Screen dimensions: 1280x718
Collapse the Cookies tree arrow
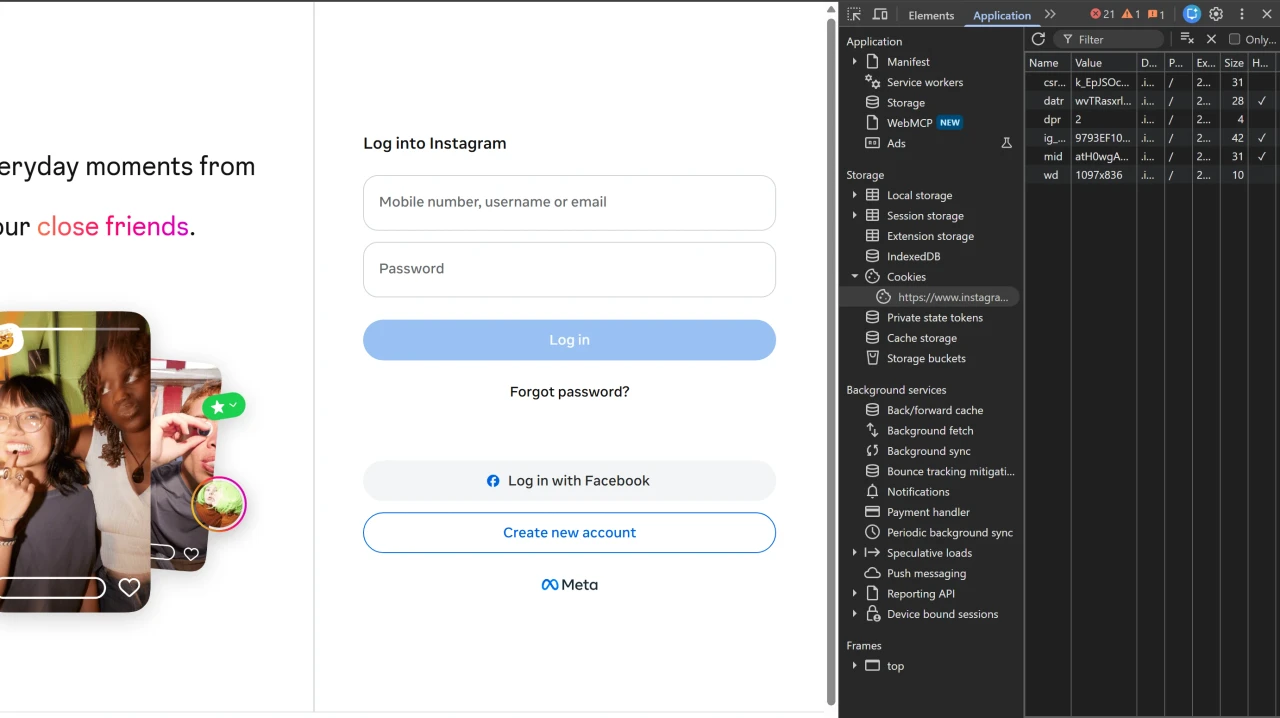(x=855, y=276)
